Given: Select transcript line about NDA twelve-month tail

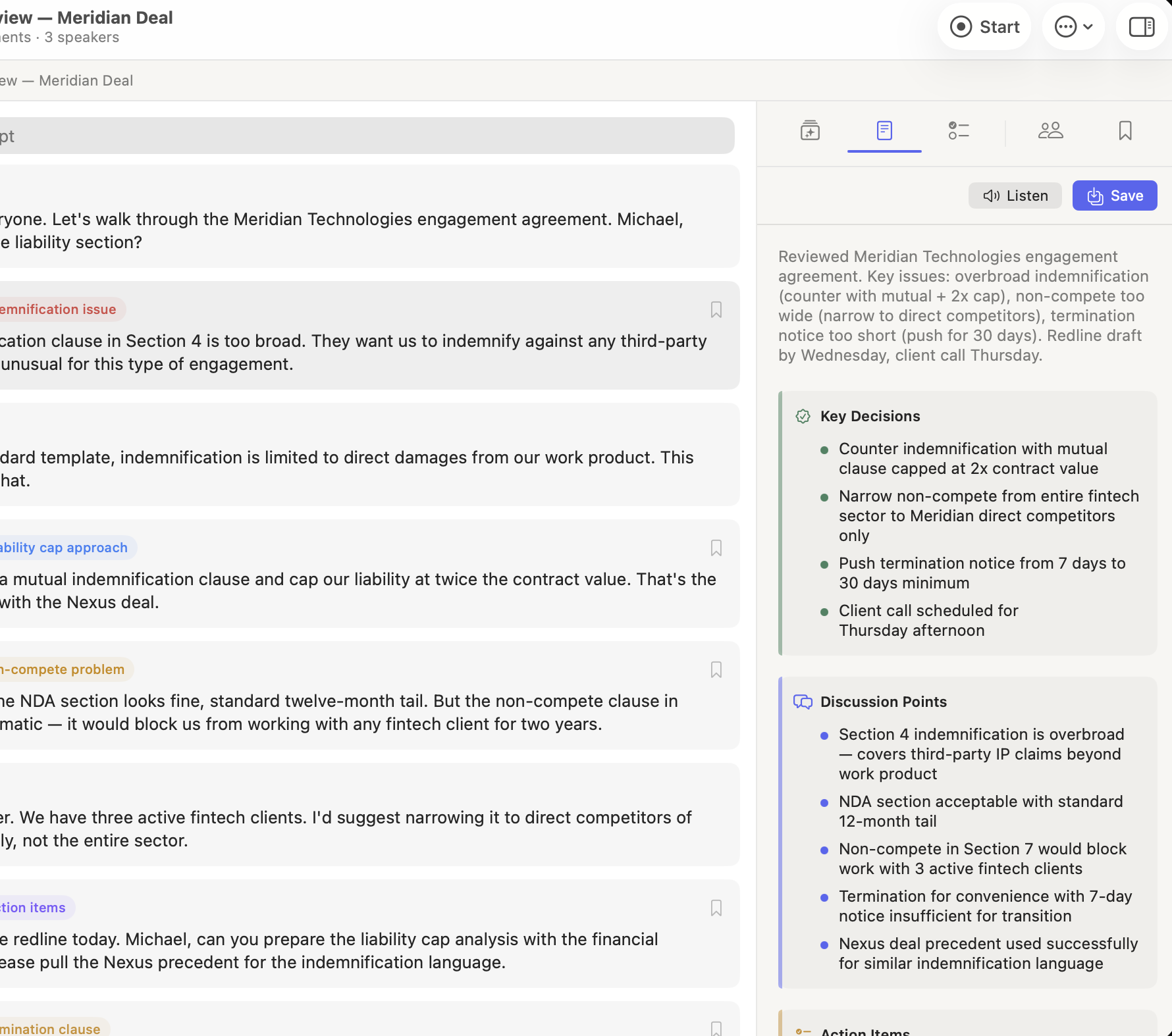Looking at the screenshot, I should pyautogui.click(x=339, y=713).
